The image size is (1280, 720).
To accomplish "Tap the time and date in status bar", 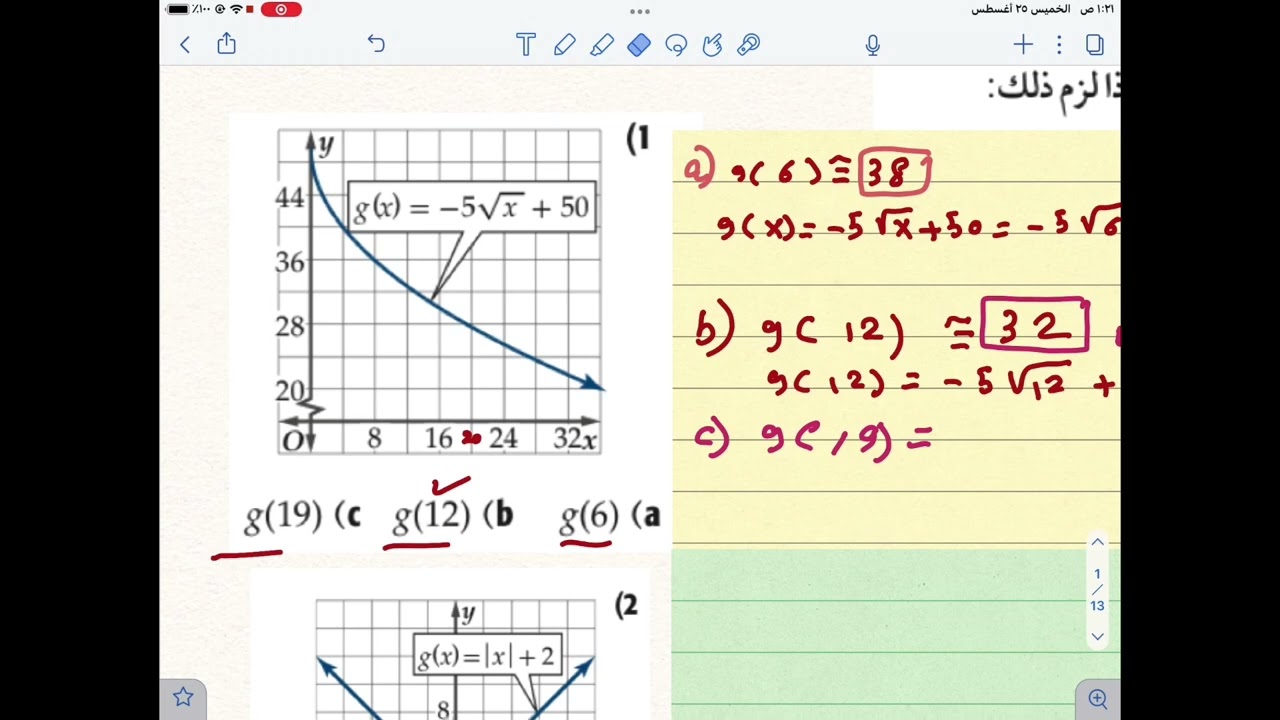I will click(x=1044, y=9).
